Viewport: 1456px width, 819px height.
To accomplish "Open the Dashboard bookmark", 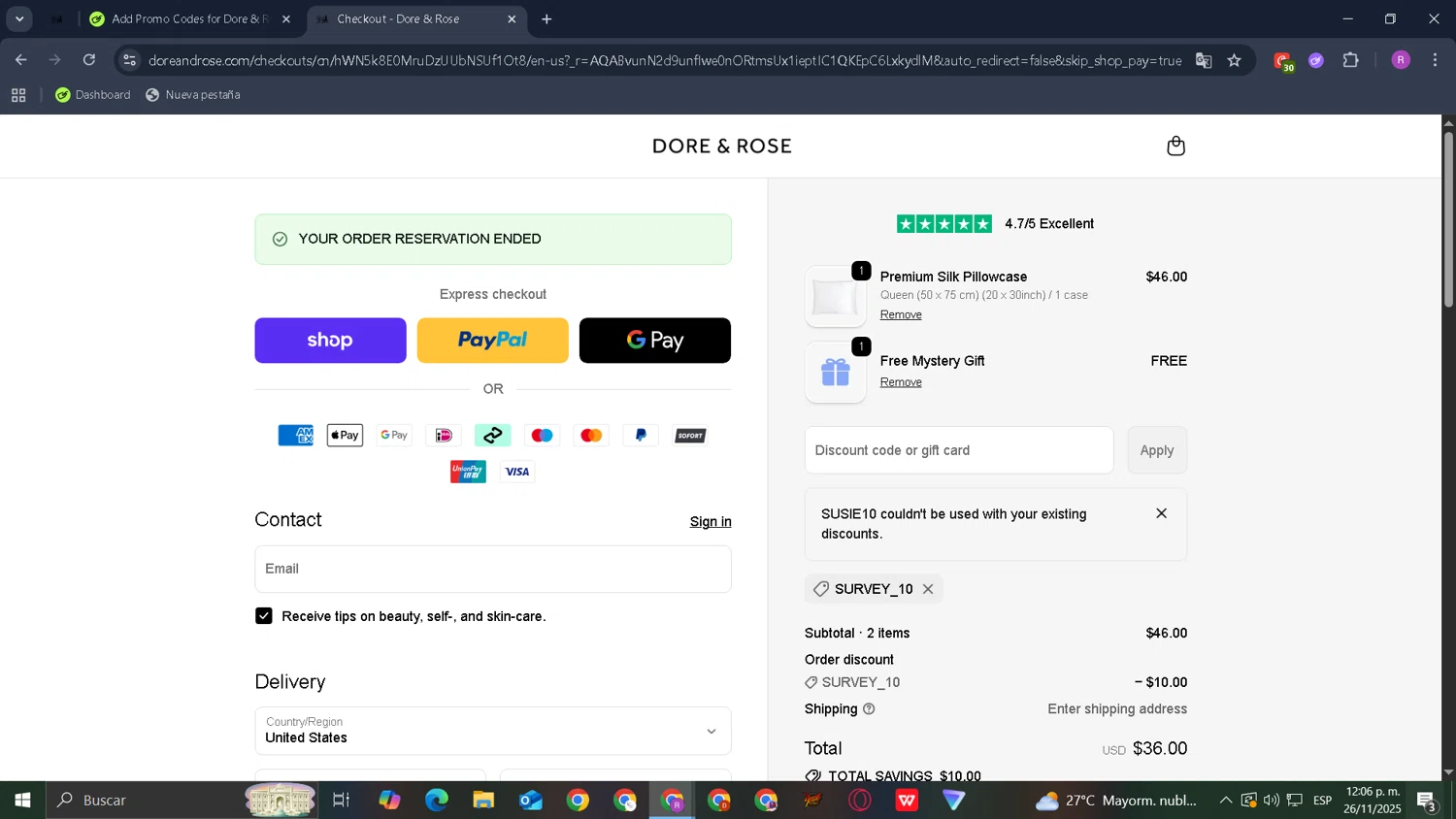I will 93,95.
